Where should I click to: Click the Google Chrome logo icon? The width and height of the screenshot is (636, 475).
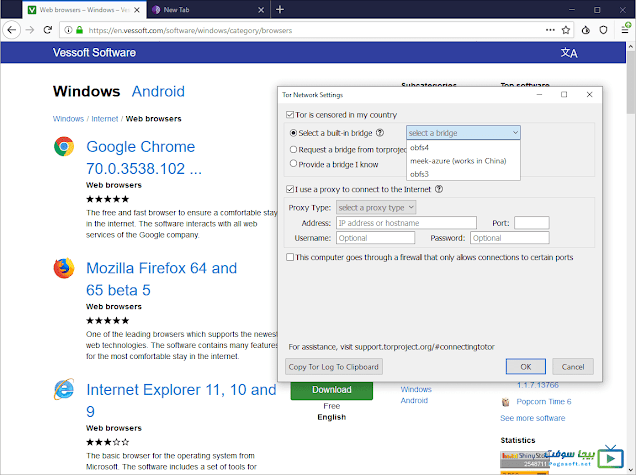click(x=64, y=146)
